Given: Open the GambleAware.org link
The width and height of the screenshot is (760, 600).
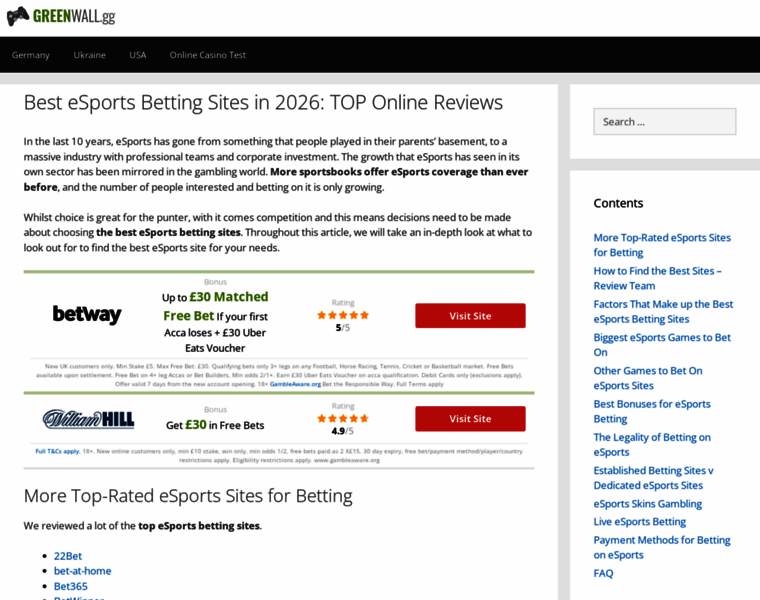Looking at the screenshot, I should coord(295,384).
